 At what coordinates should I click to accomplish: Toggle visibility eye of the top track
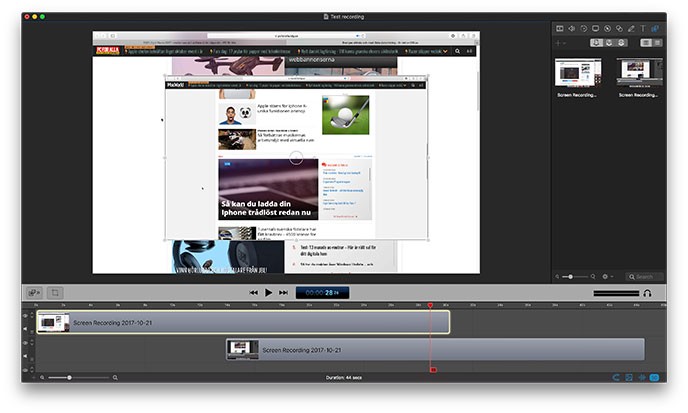(x=25, y=316)
